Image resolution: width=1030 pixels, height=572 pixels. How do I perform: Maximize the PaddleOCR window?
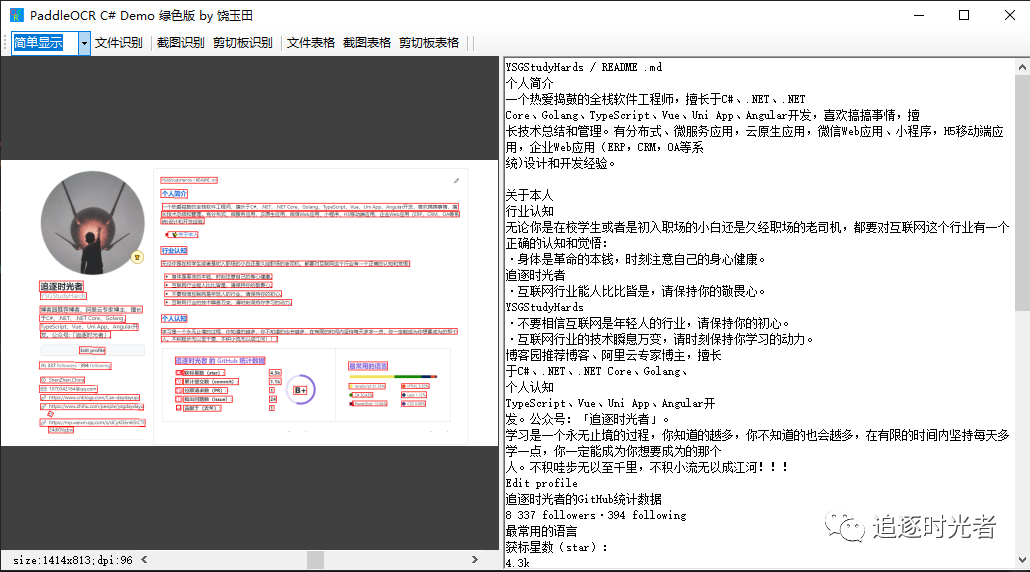[964, 15]
